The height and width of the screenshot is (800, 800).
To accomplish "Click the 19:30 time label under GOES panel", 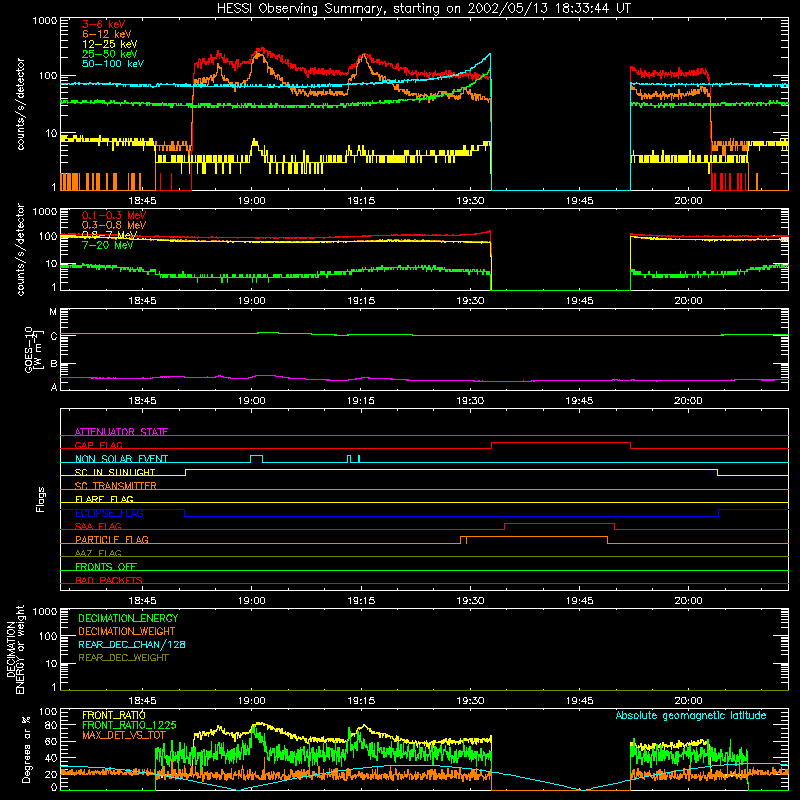I will pos(470,401).
